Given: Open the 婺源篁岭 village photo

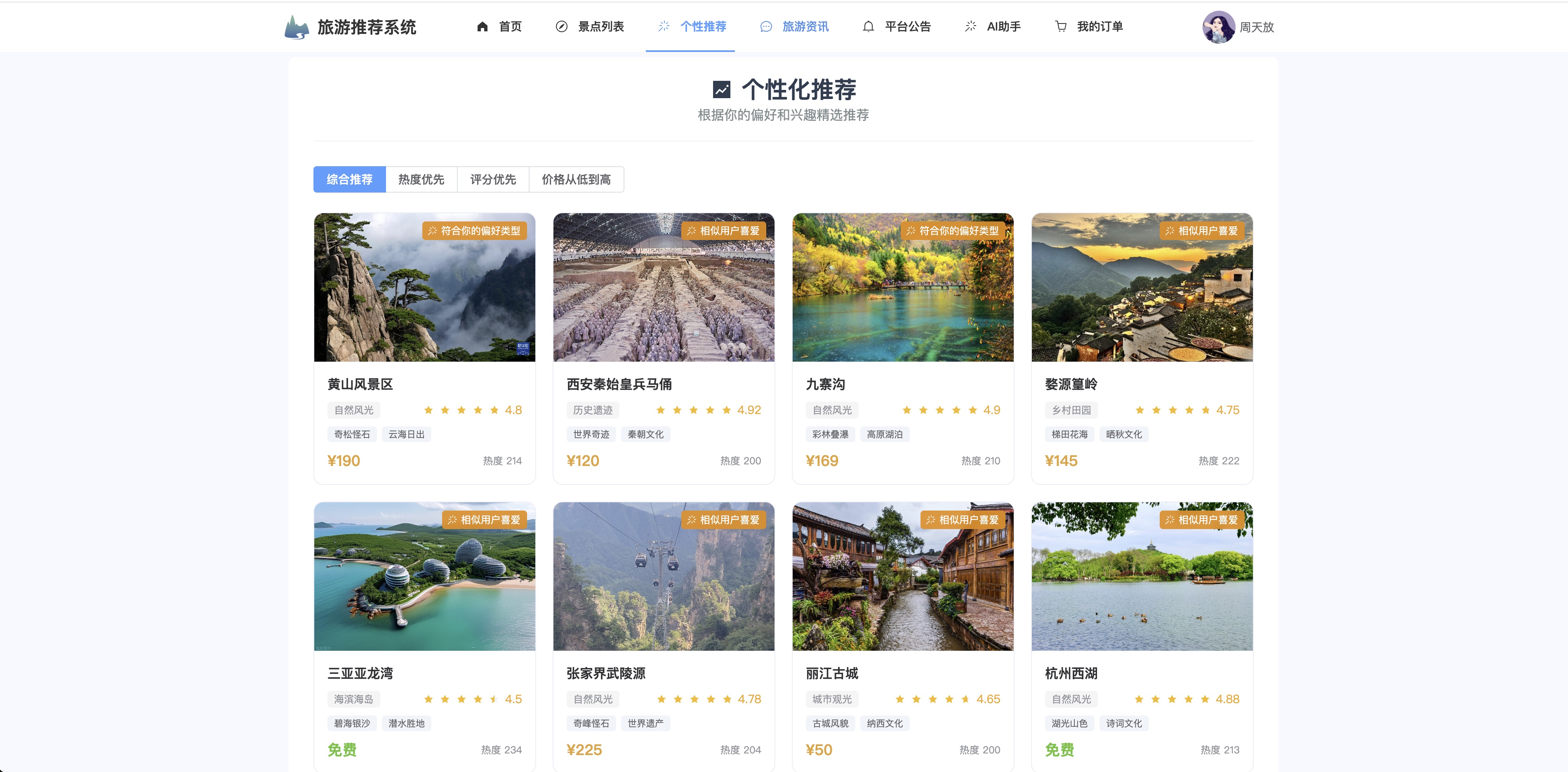Looking at the screenshot, I should [x=1142, y=287].
